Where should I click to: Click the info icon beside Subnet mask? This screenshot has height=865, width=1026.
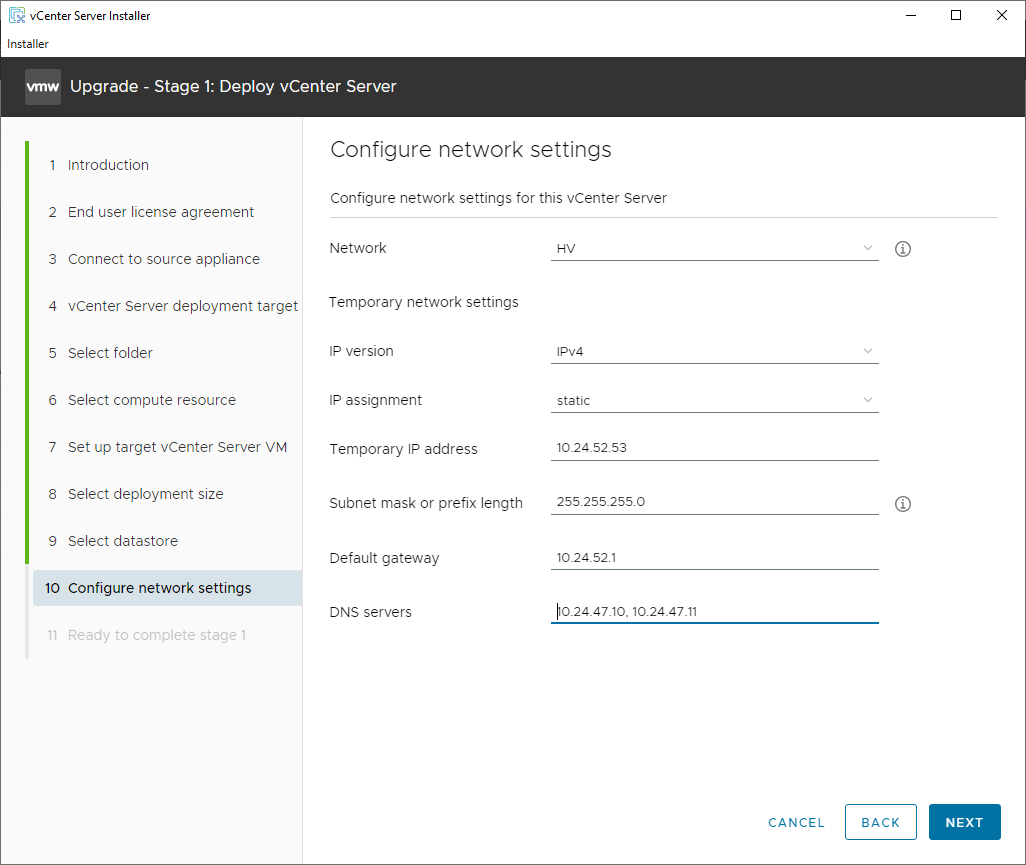point(902,504)
